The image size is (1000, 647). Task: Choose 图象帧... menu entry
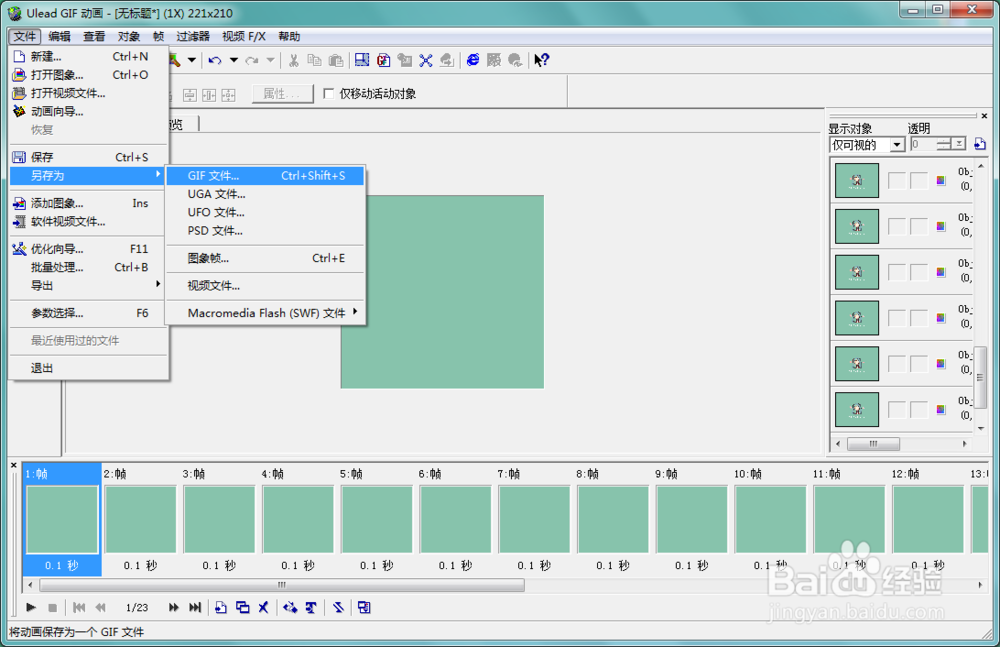[265, 258]
